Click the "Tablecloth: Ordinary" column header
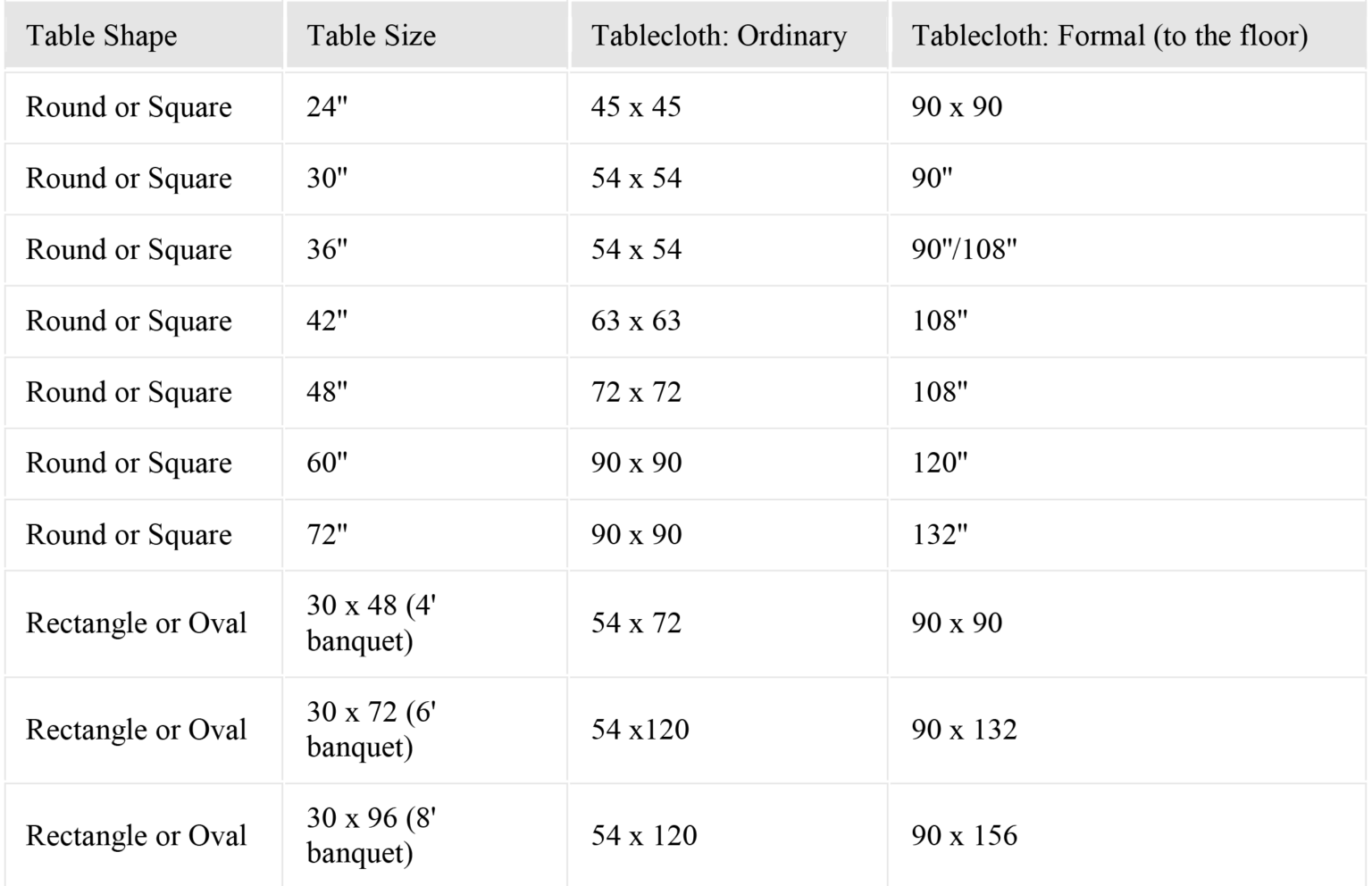This screenshot has height=886, width=1372. pos(719,36)
